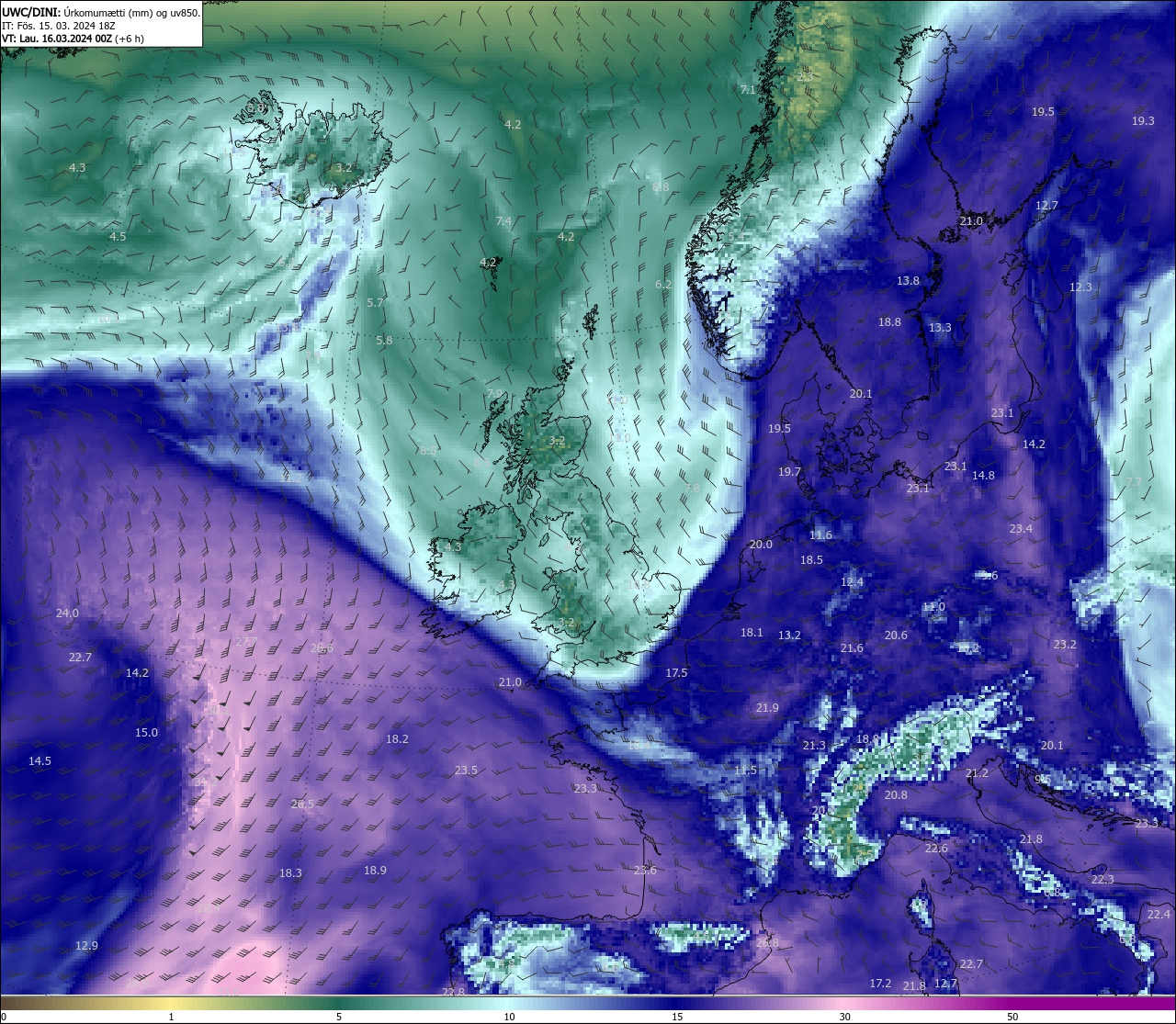Click the 21.6 value on the map
The image size is (1176, 1024).
[852, 648]
